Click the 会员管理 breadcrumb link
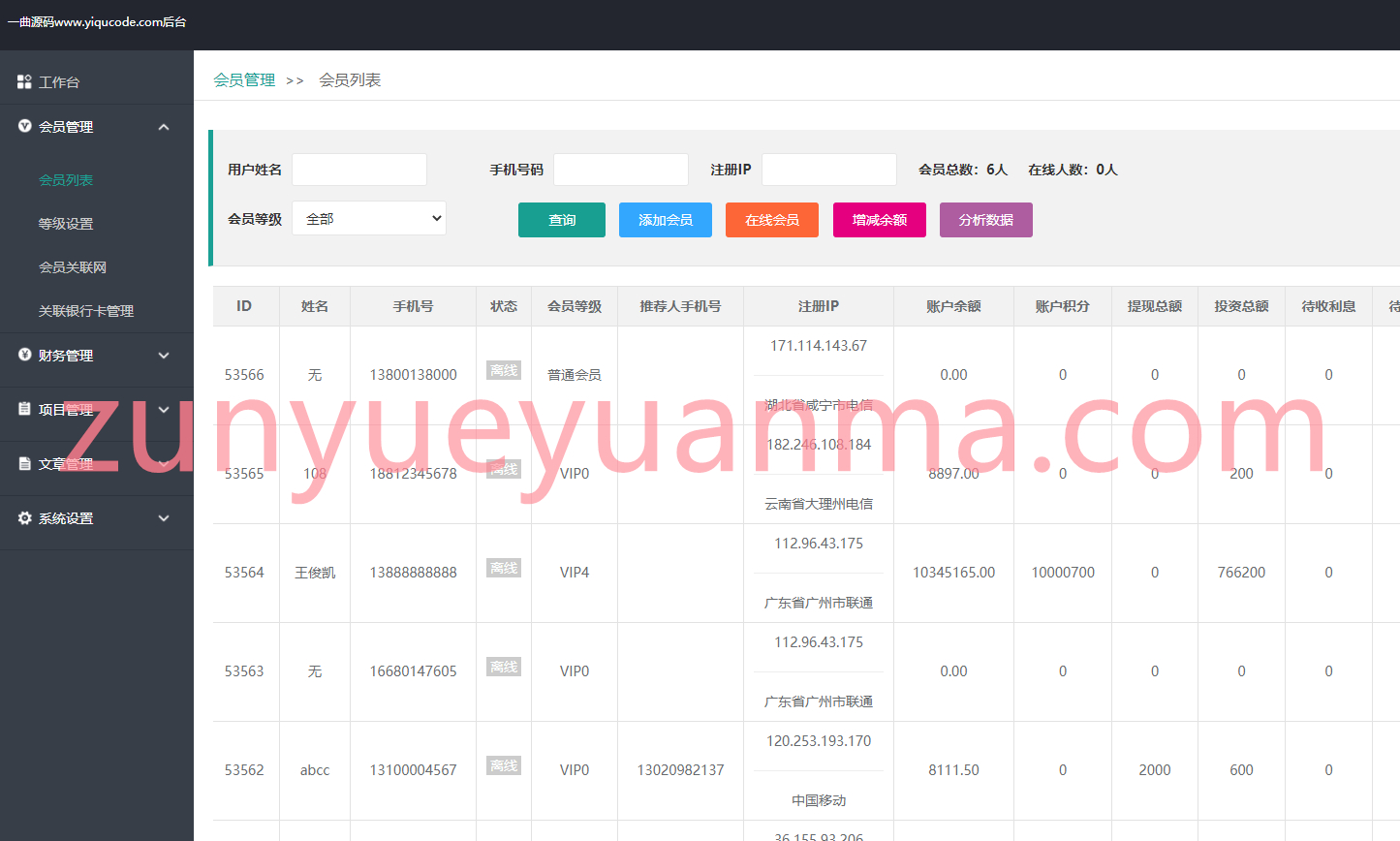 [x=244, y=79]
